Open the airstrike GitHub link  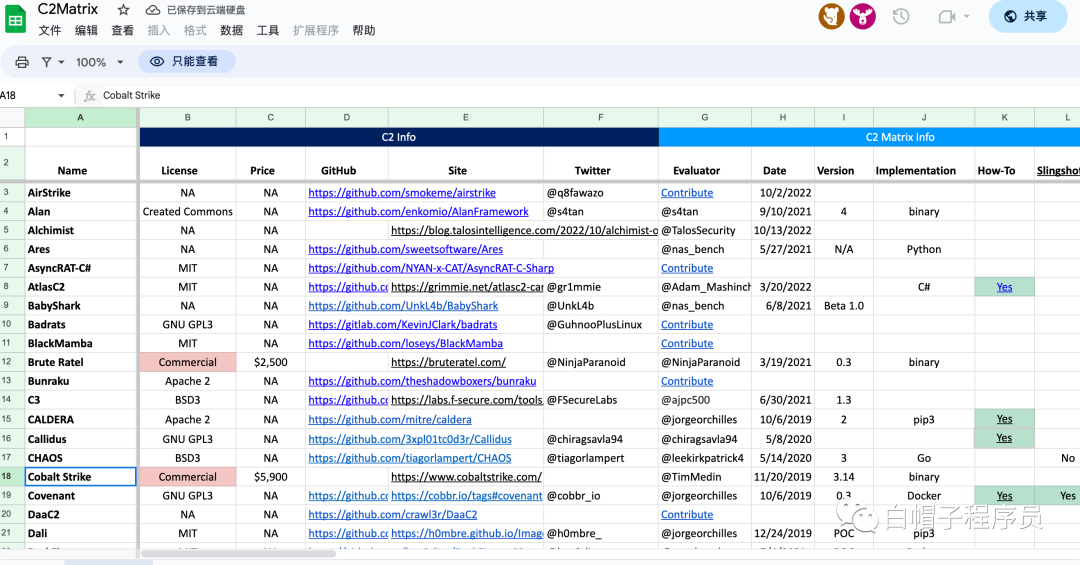[402, 193]
